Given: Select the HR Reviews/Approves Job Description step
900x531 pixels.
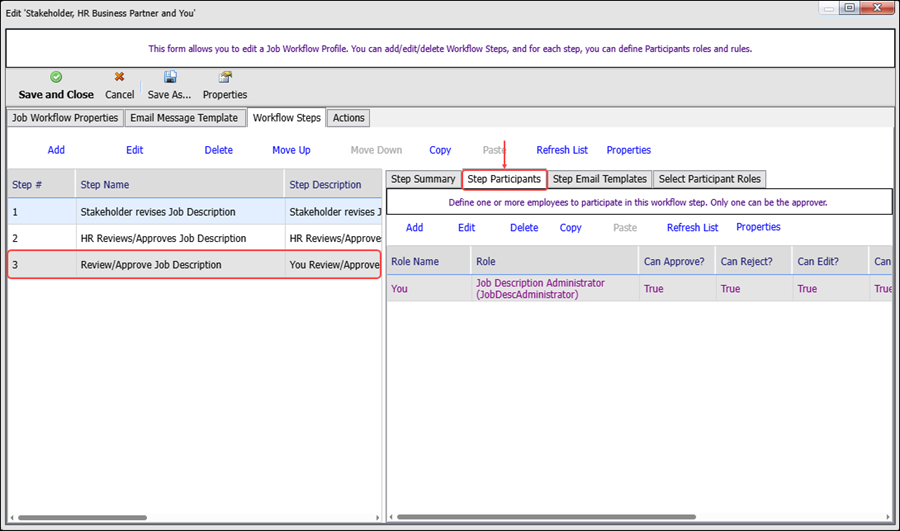Looking at the screenshot, I should tap(163, 238).
